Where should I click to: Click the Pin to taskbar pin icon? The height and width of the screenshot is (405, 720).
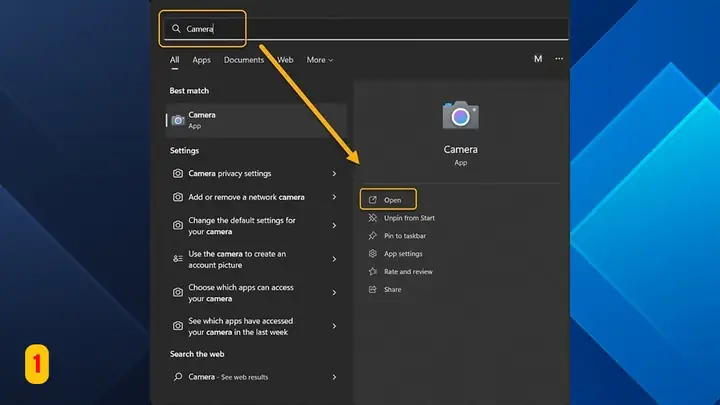[x=372, y=236]
